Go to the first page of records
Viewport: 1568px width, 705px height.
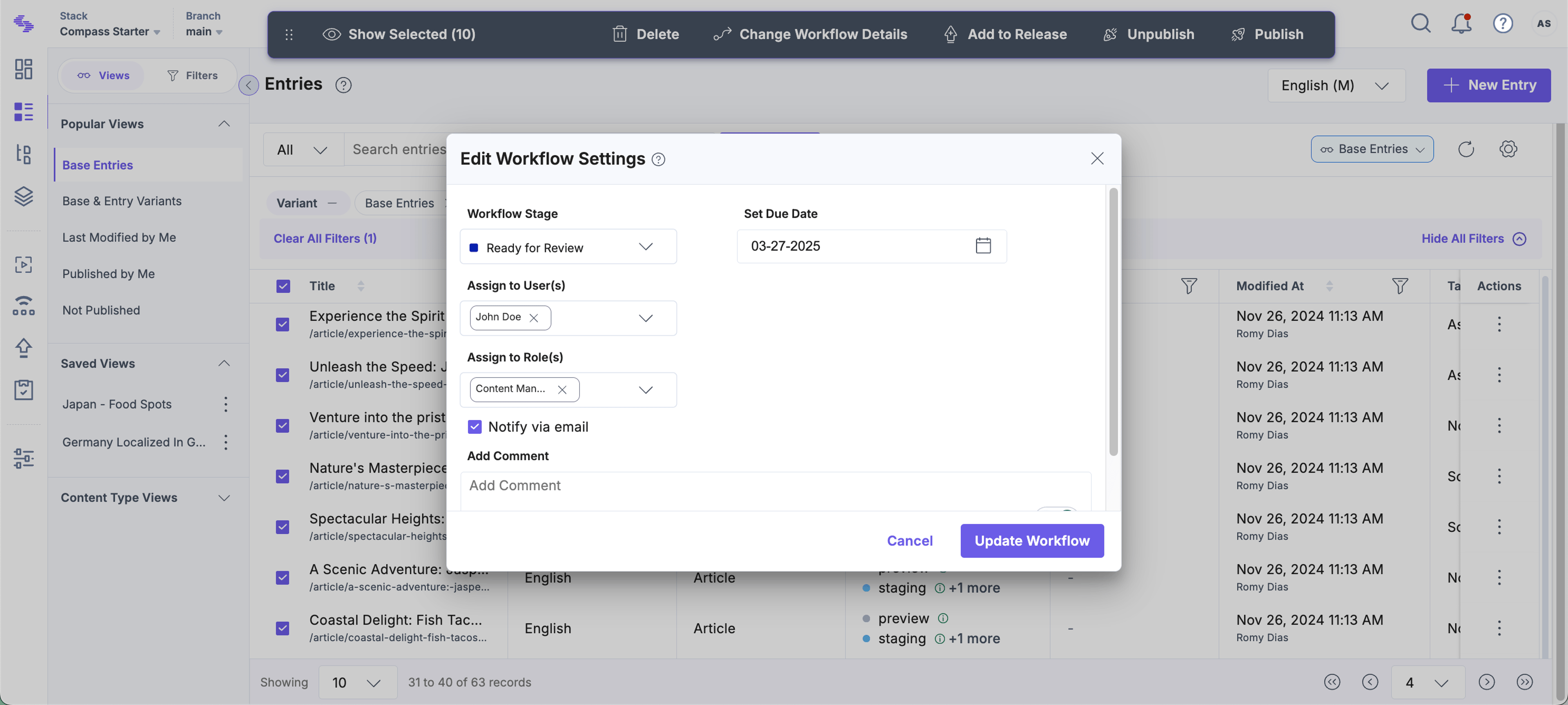[x=1332, y=682]
